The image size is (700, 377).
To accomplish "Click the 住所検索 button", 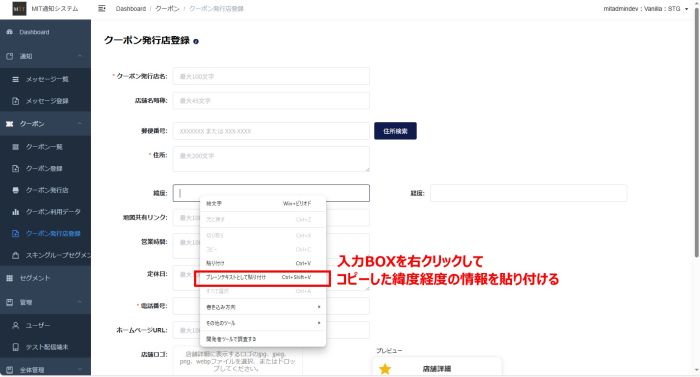I will click(395, 131).
